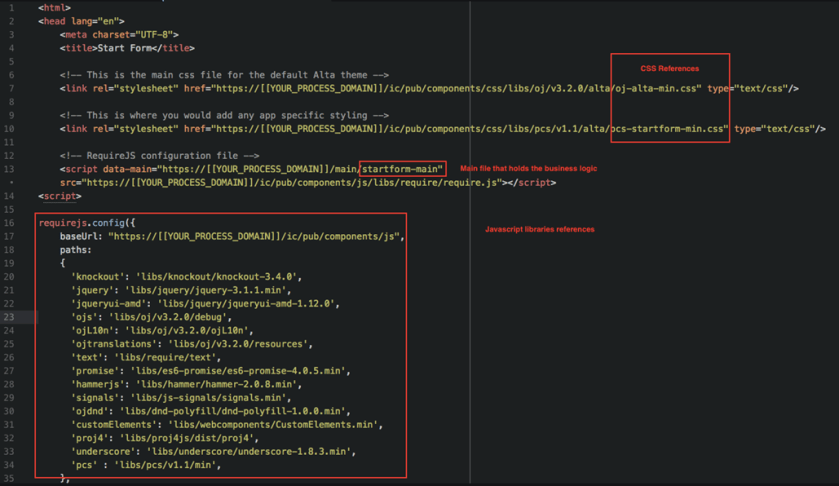This screenshot has height=486, width=839.
Task: Click the 'RequireJS configuration file' comment
Action: coord(160,156)
